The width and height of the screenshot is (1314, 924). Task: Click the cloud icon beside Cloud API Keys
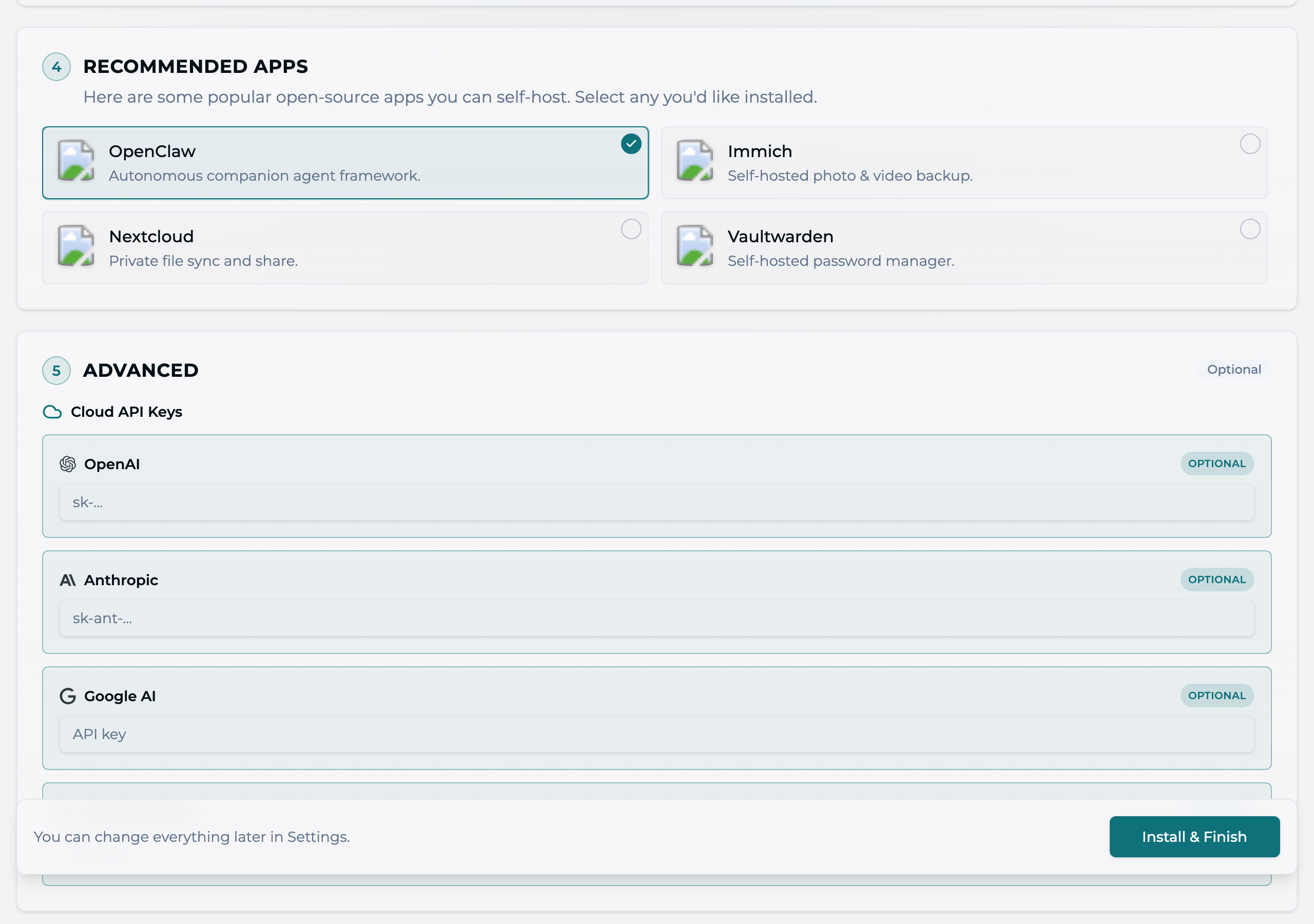[x=53, y=412]
